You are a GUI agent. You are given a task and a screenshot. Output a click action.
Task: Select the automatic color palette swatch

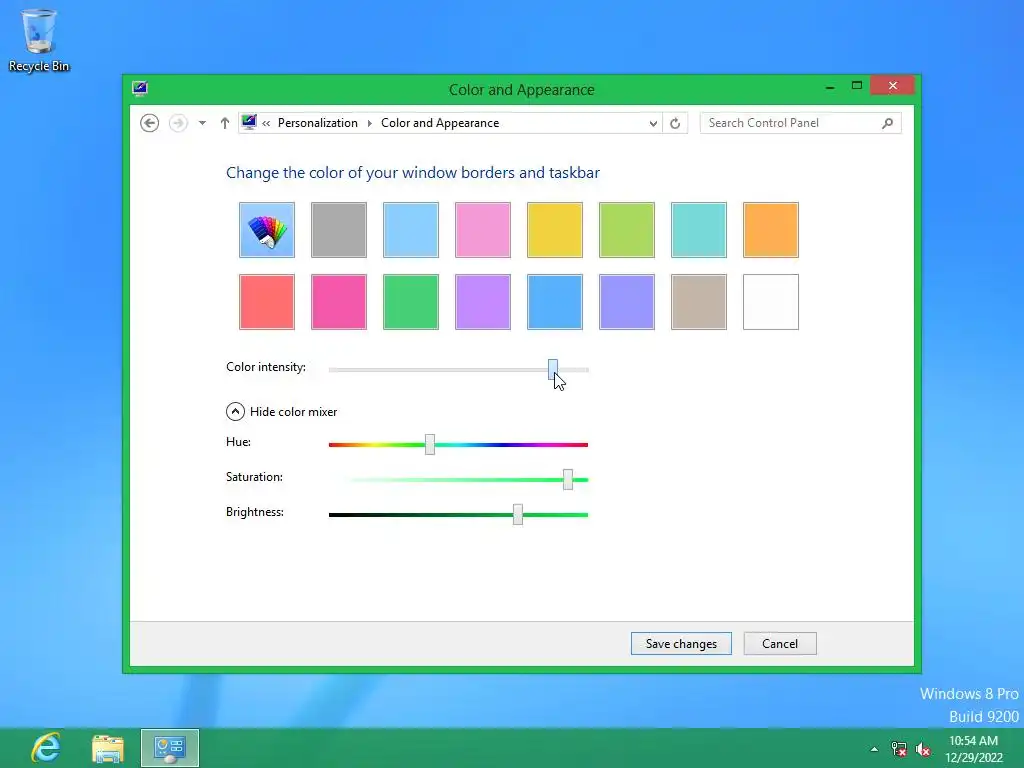[x=266, y=230]
